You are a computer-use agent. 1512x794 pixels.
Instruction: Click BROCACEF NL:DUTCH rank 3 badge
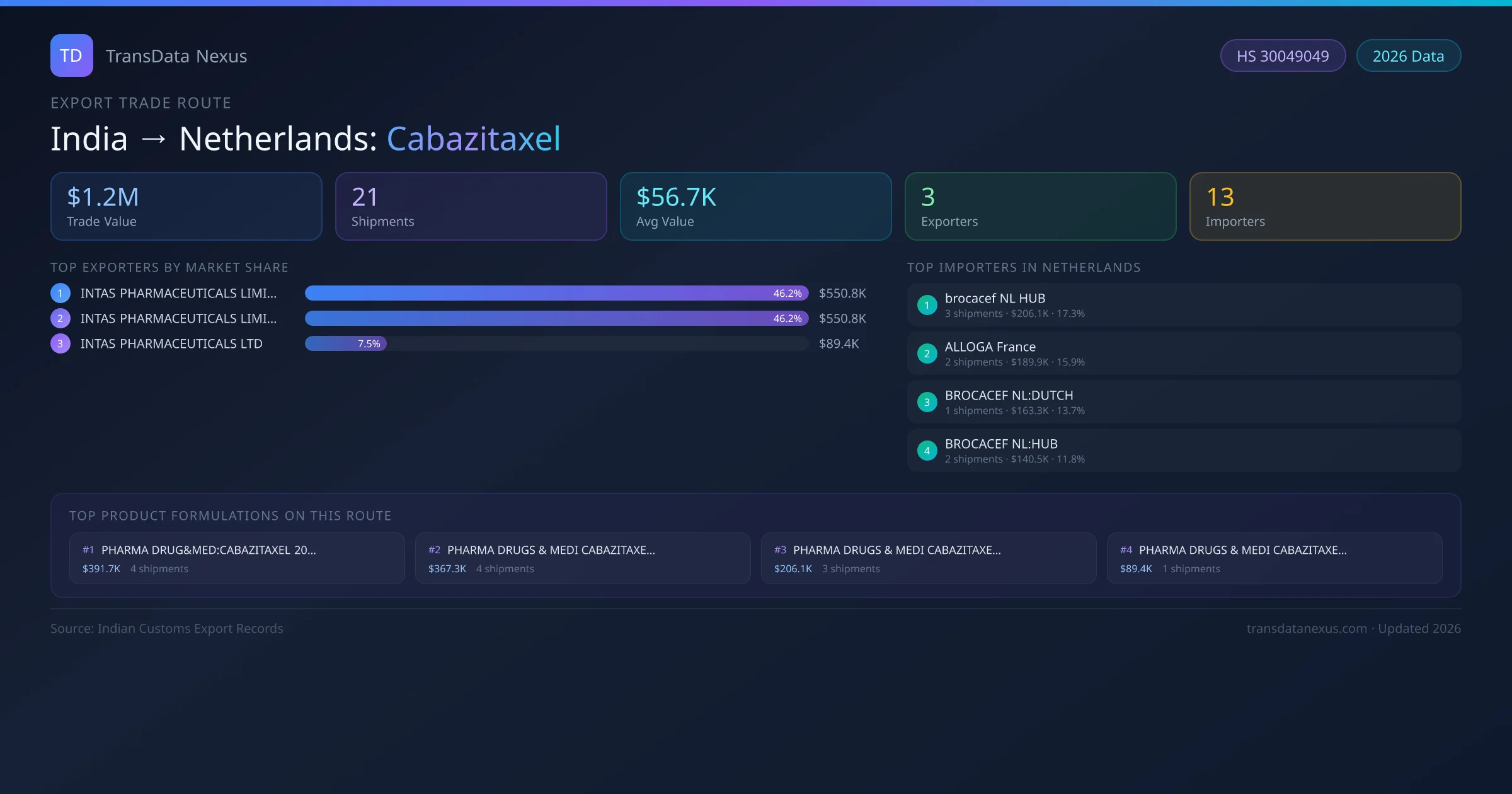pyautogui.click(x=927, y=402)
